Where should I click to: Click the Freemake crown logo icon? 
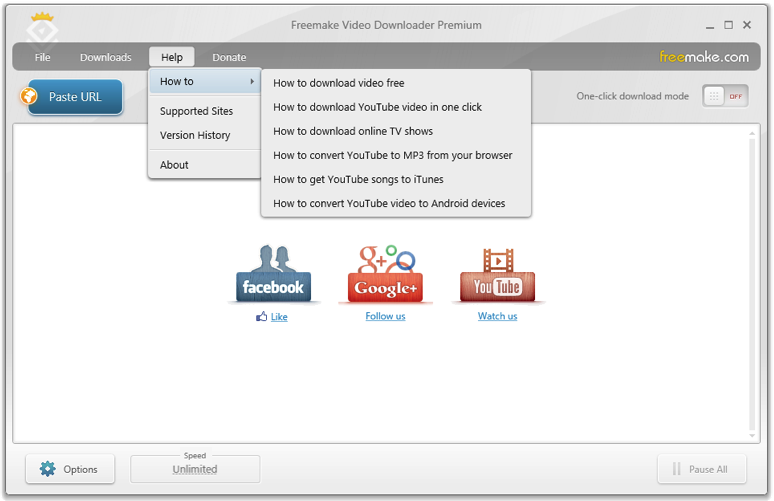tap(42, 30)
